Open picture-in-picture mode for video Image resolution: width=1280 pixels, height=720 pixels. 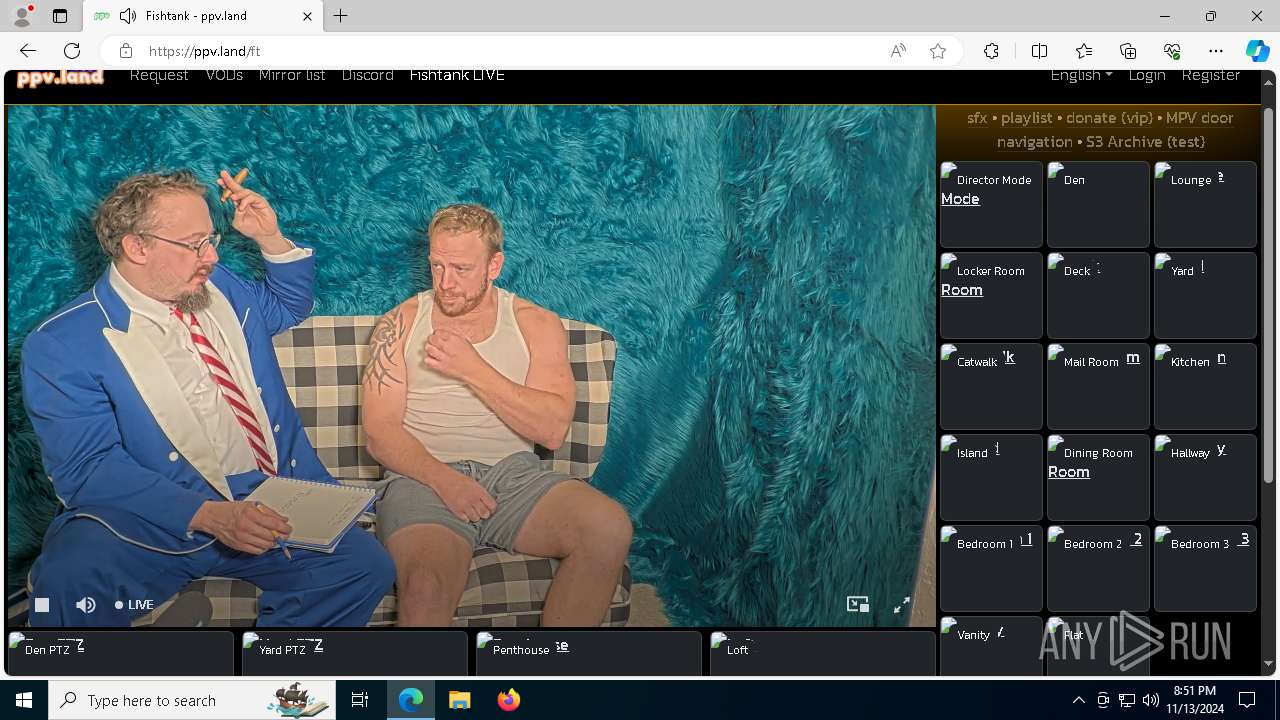(858, 604)
